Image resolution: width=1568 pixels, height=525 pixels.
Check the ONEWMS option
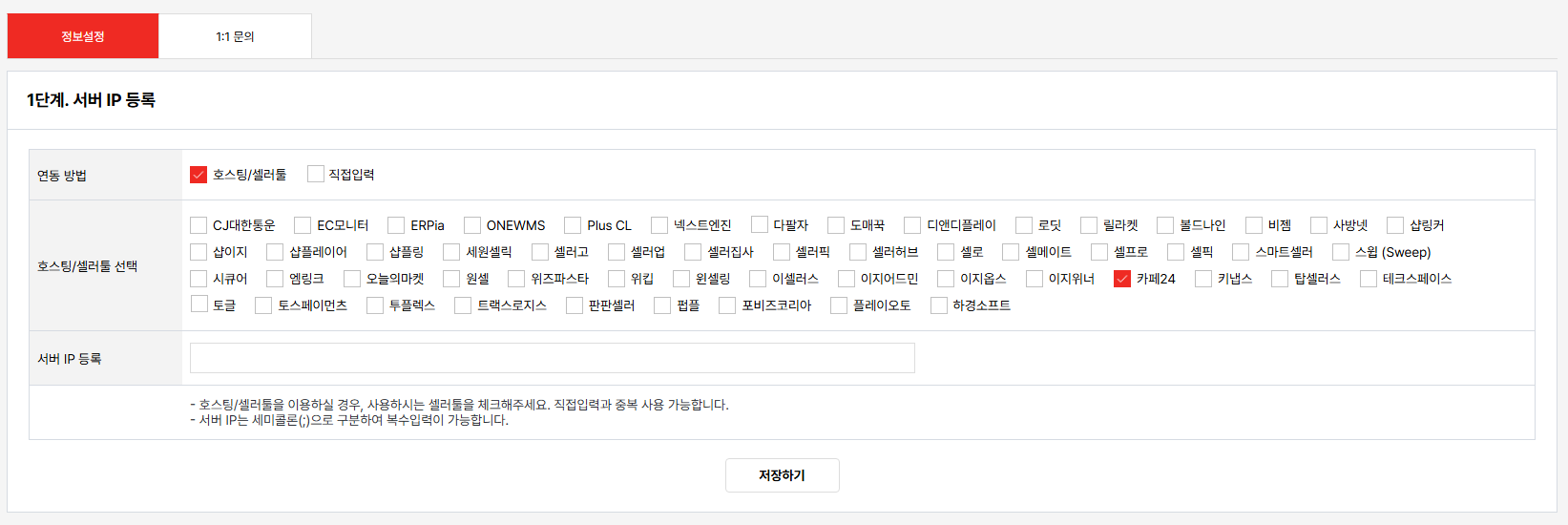click(x=472, y=225)
